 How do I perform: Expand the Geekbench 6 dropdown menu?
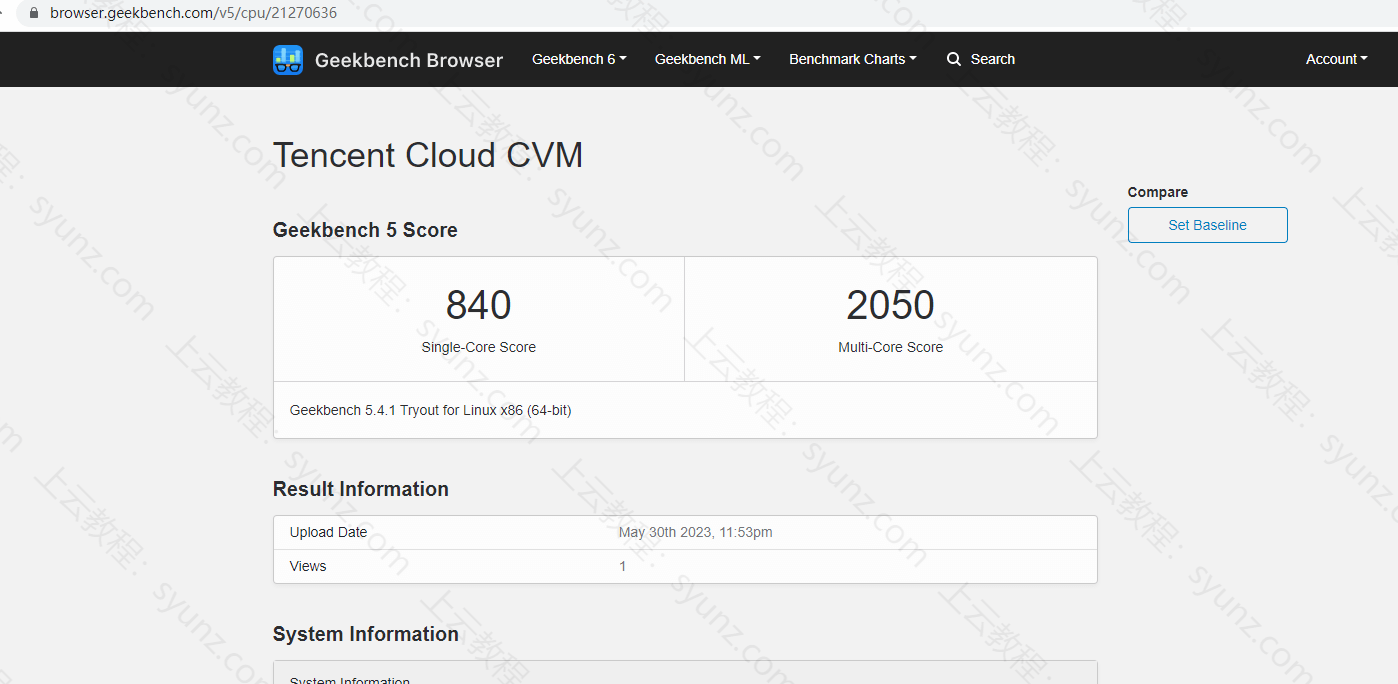point(579,59)
